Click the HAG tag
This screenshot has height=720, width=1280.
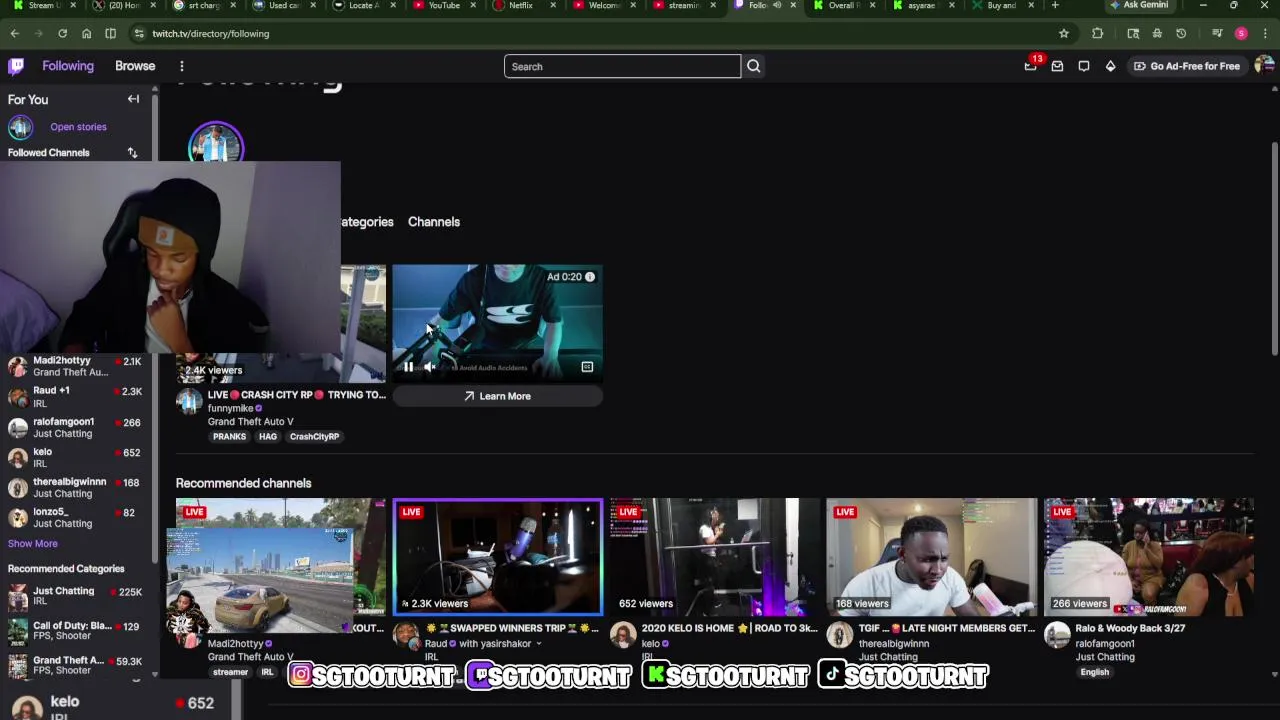tap(268, 436)
